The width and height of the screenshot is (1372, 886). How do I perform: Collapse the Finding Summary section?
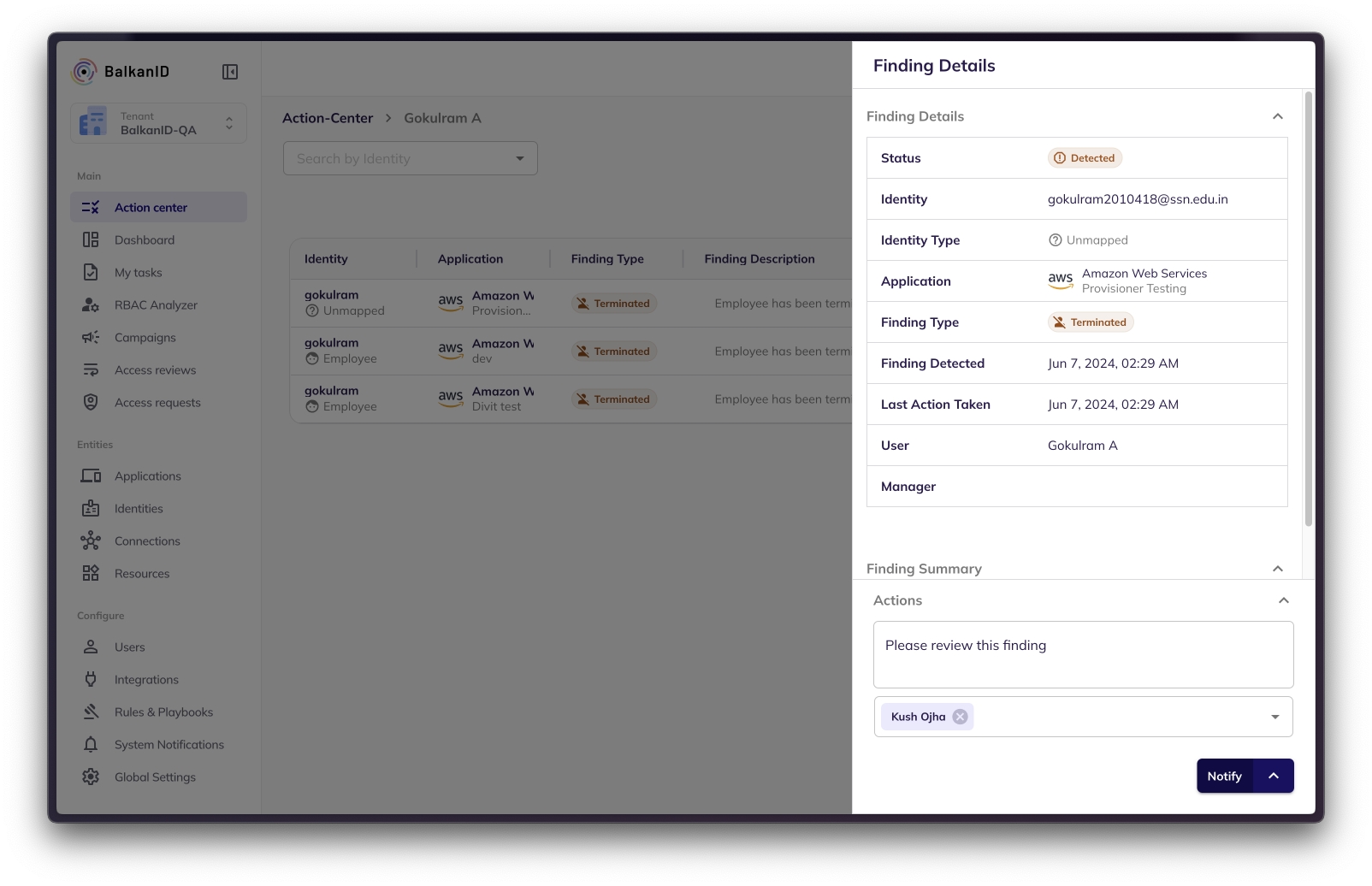point(1278,569)
